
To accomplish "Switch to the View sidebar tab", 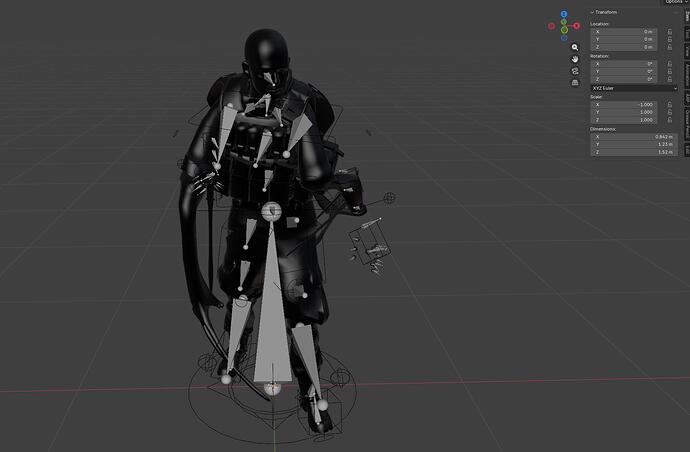I will [x=686, y=51].
